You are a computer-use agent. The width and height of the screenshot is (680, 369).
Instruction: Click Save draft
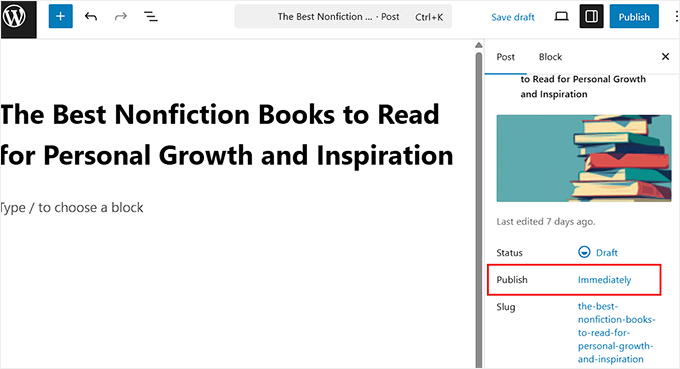(x=513, y=17)
